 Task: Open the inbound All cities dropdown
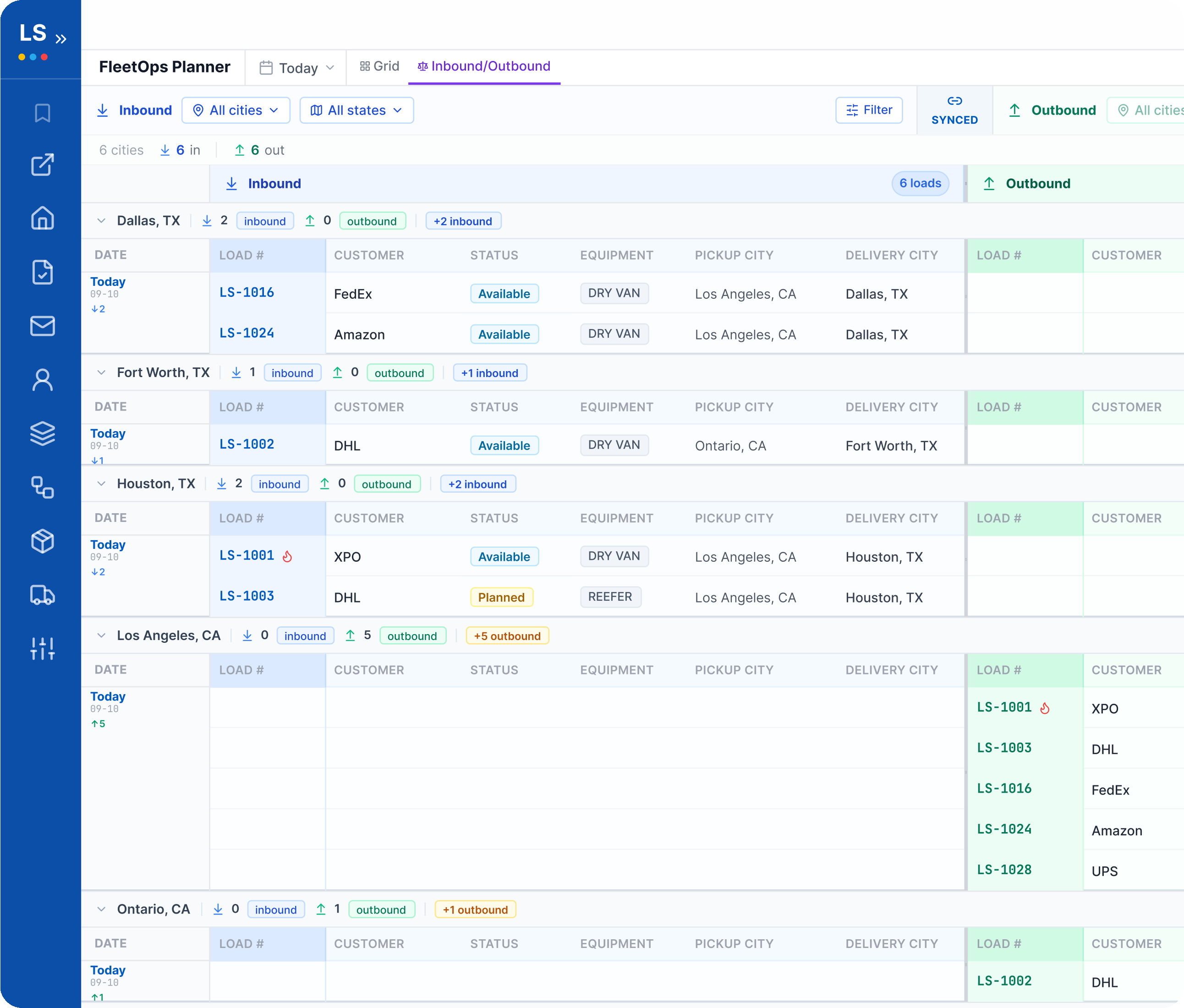tap(236, 110)
